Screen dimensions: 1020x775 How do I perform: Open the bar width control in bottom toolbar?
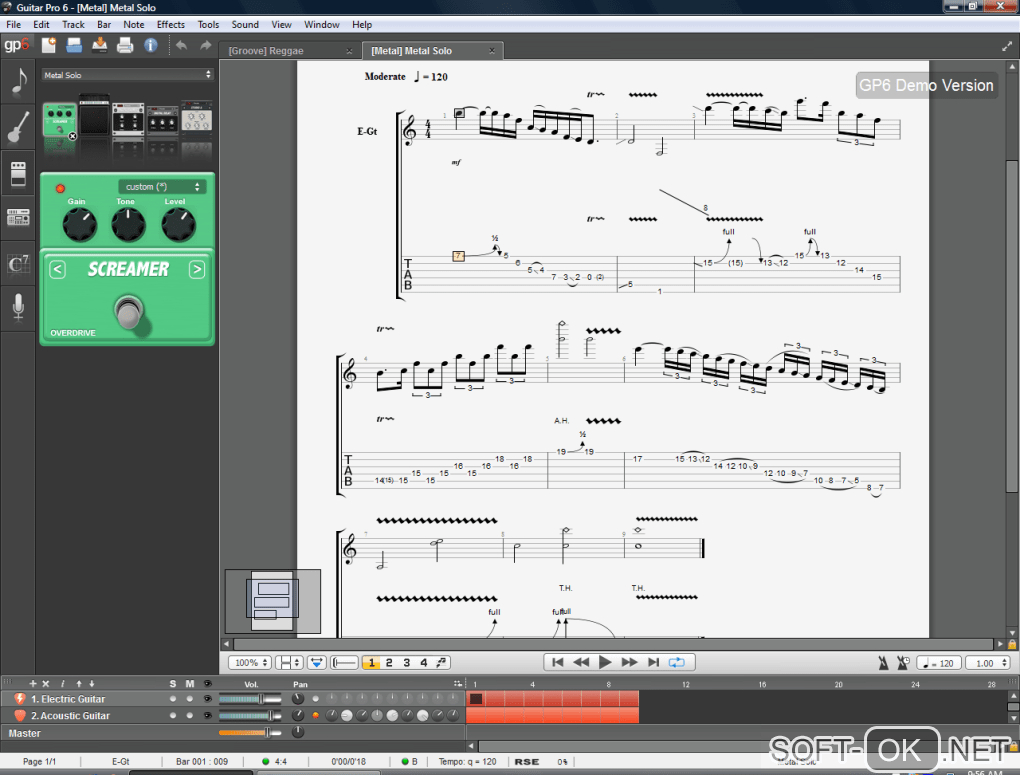pos(344,662)
